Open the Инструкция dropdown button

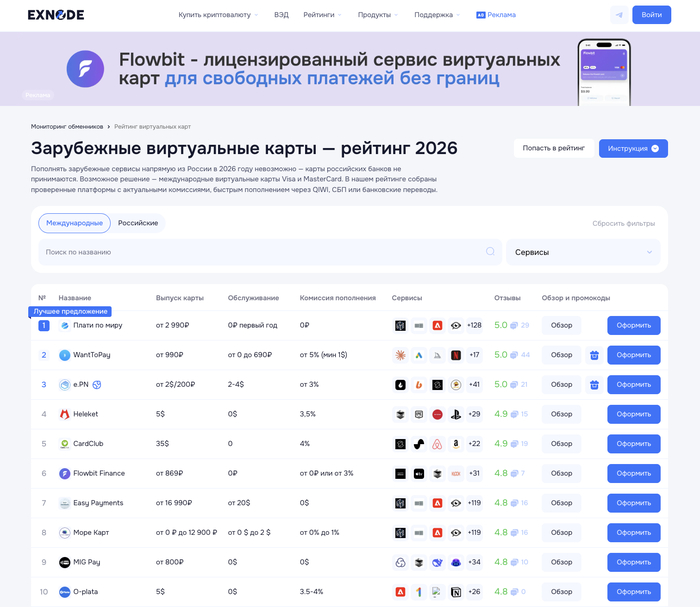633,148
